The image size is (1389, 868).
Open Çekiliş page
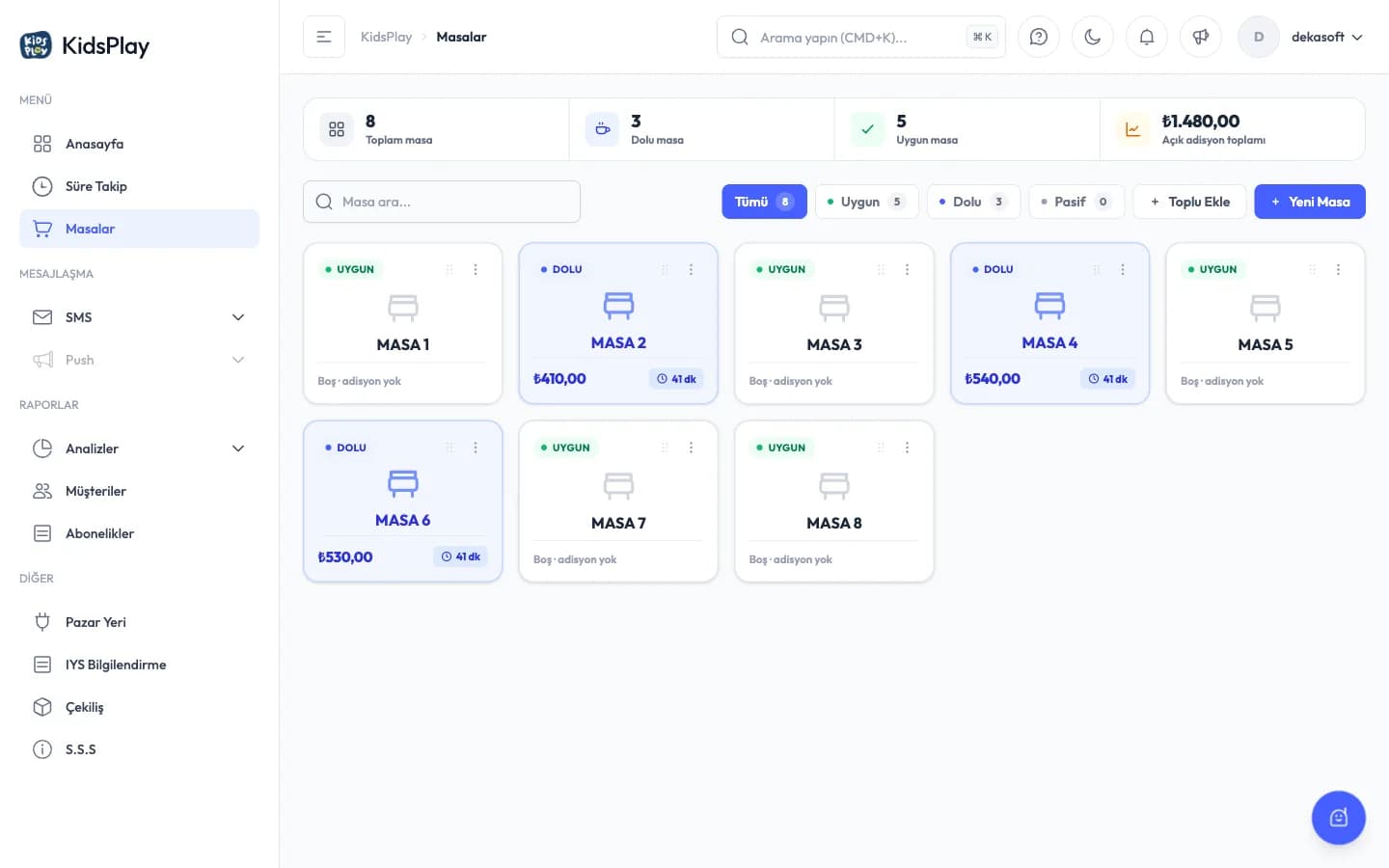click(x=139, y=707)
